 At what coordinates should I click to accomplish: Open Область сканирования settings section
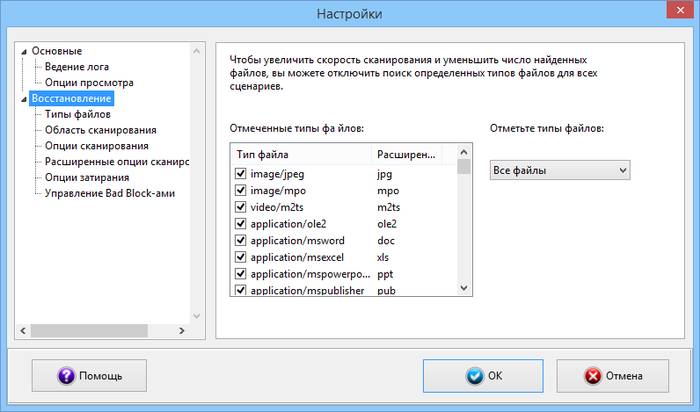(x=100, y=130)
